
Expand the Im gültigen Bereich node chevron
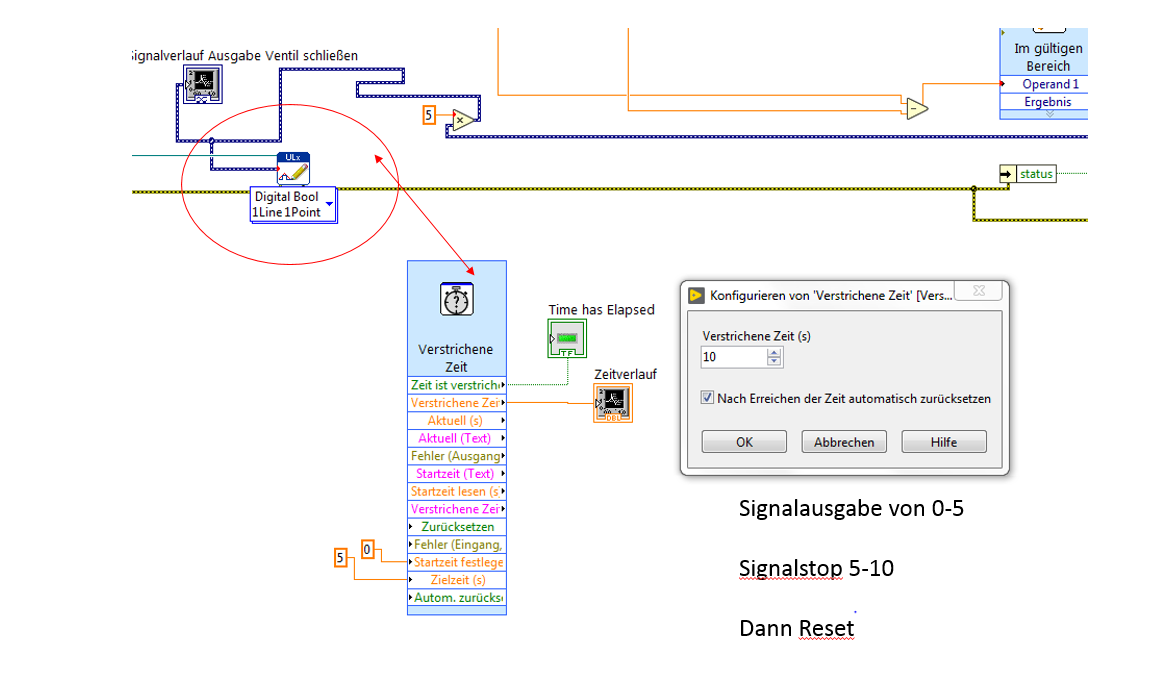[x=1049, y=114]
